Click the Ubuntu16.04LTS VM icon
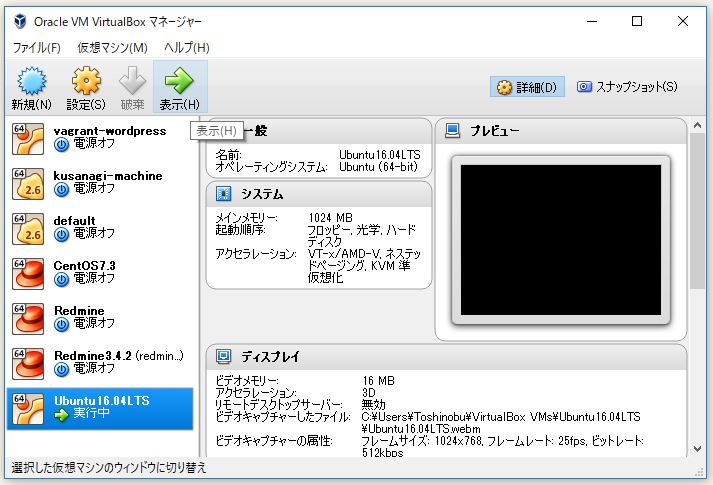Viewport: 713px width, 485px height. tap(28, 409)
